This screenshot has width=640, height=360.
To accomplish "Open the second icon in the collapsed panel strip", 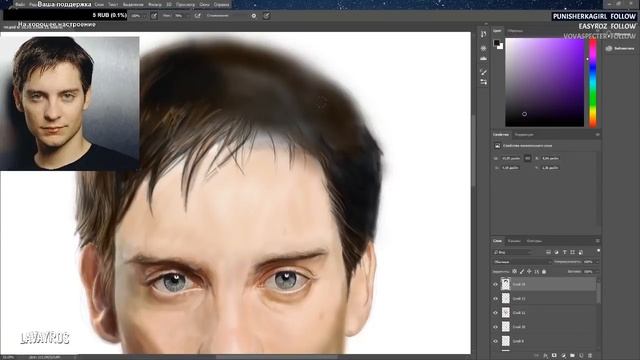I will tap(483, 48).
